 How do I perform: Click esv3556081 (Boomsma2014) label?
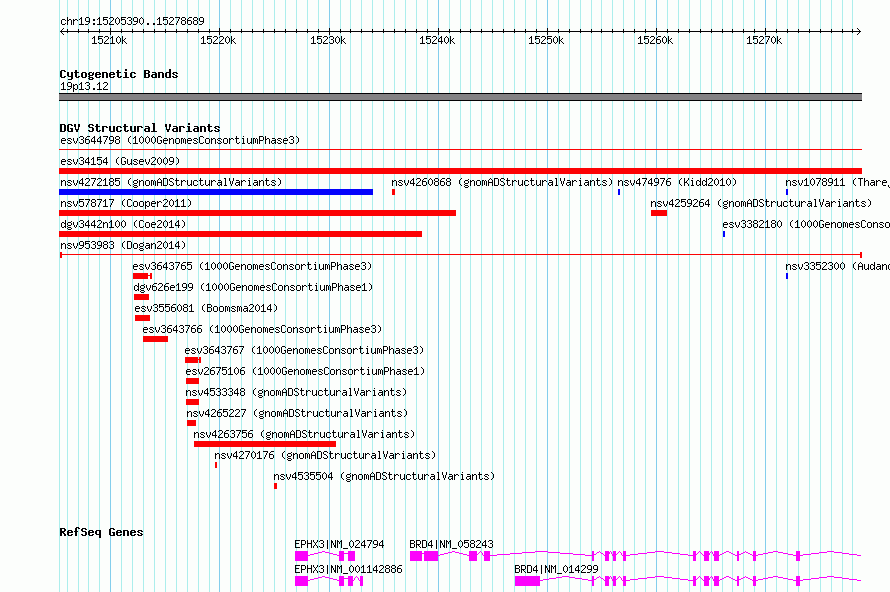coord(206,308)
